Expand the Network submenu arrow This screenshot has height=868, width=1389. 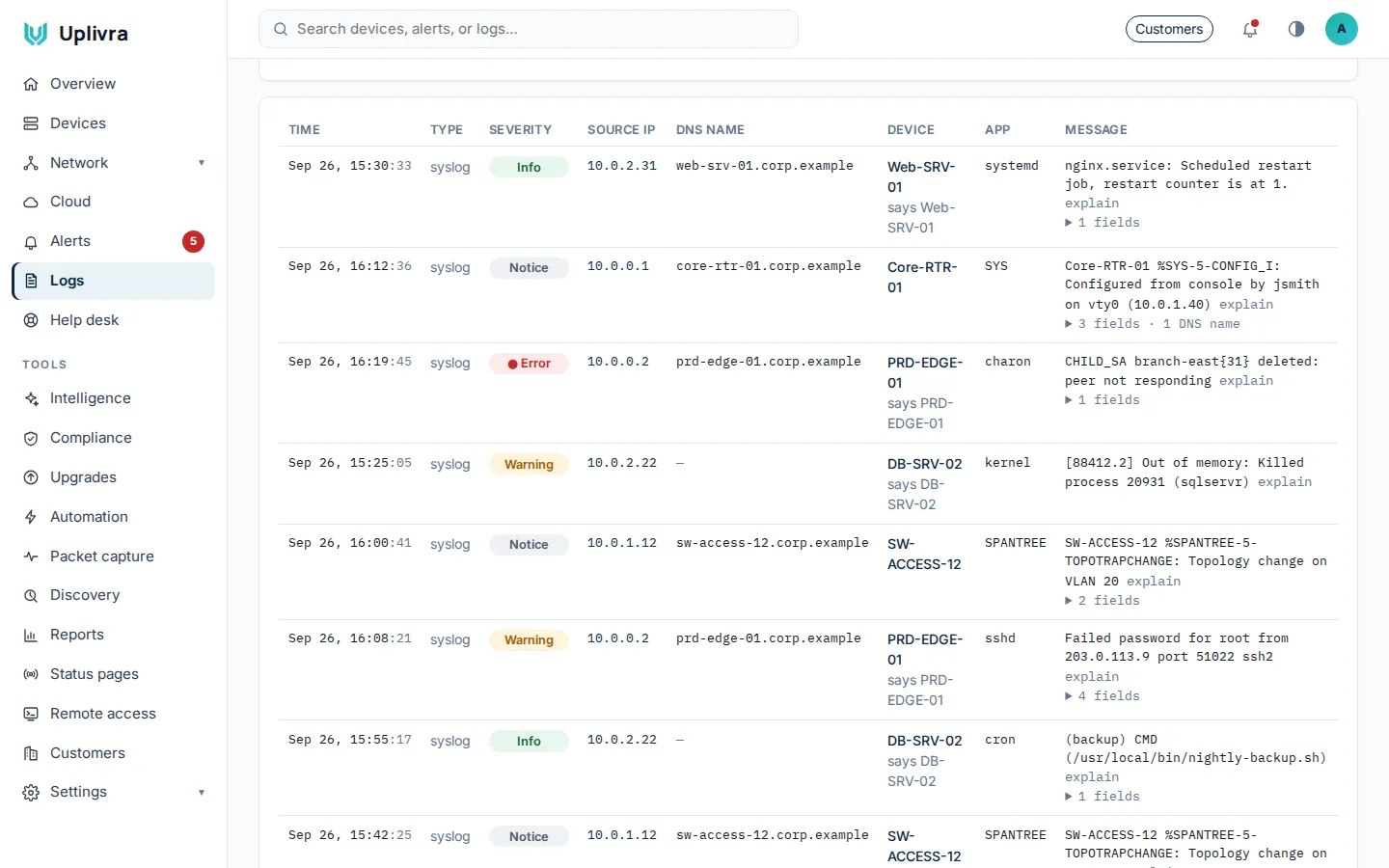click(202, 163)
